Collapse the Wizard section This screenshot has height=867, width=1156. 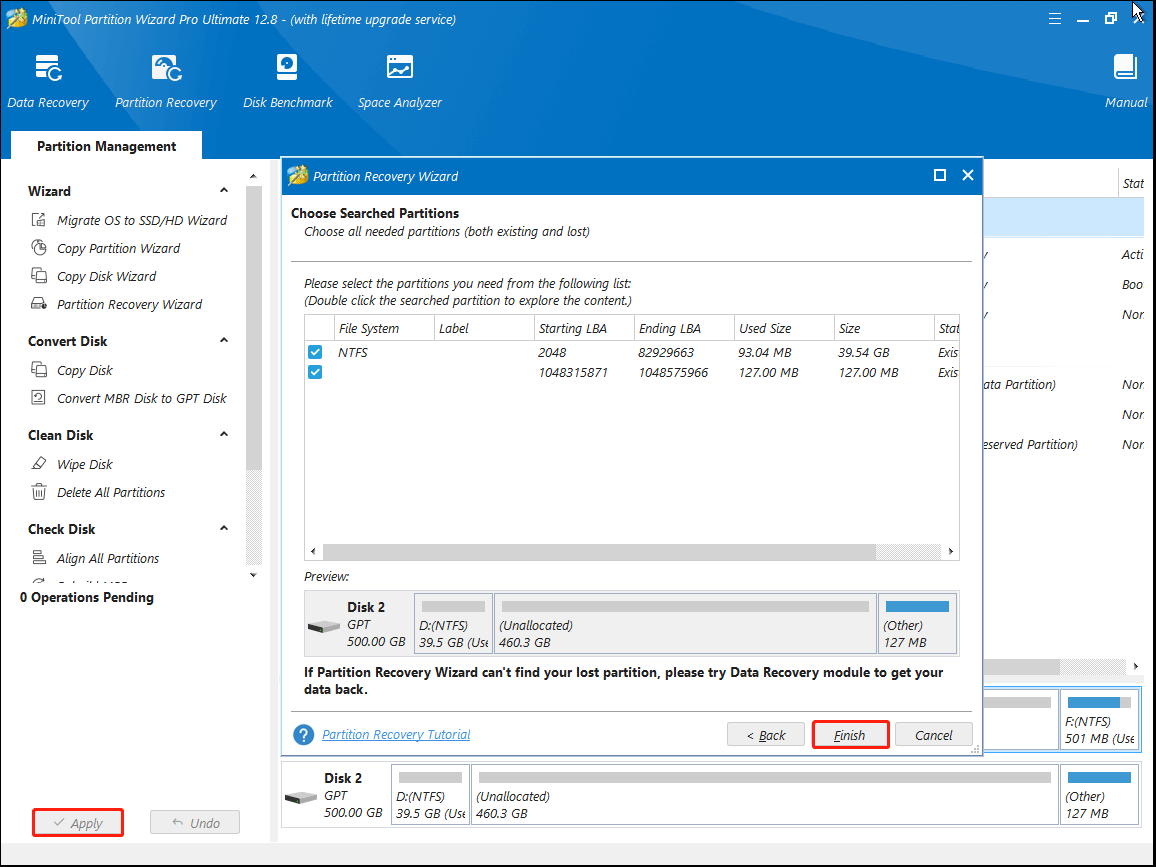(223, 190)
